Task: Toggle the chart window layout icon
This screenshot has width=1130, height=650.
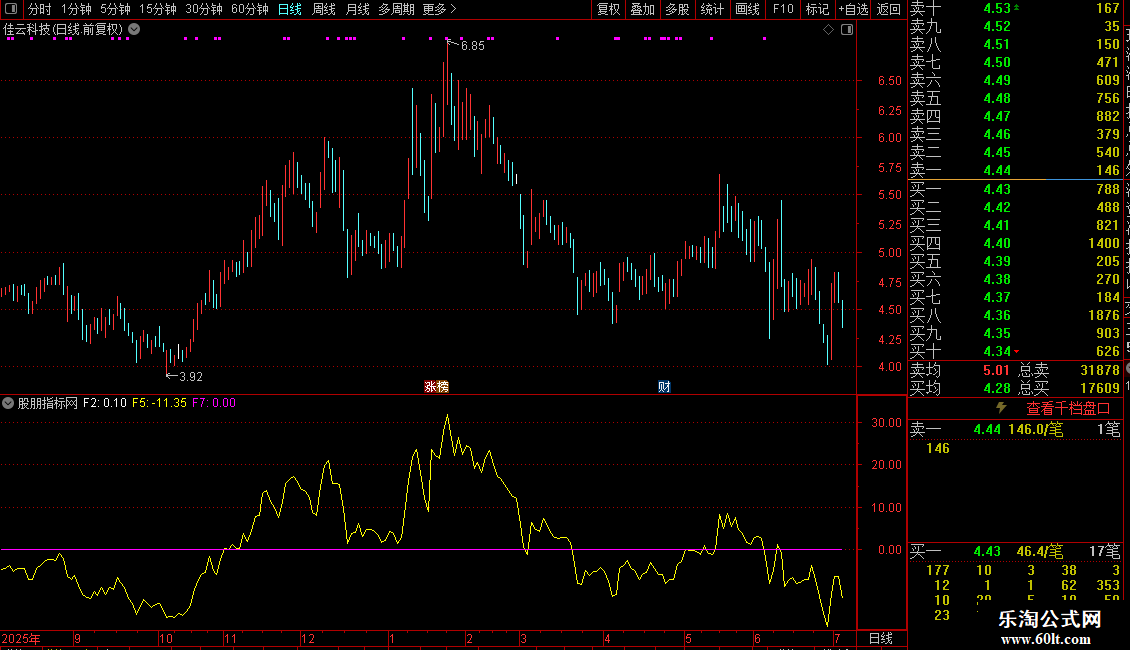Action: [847, 30]
